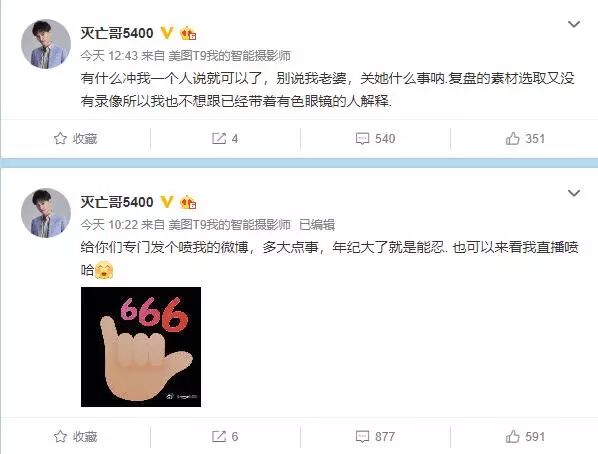This screenshot has height=454, width=598.
Task: Open the avatar on the 12:43 post
Action: (x=46, y=44)
